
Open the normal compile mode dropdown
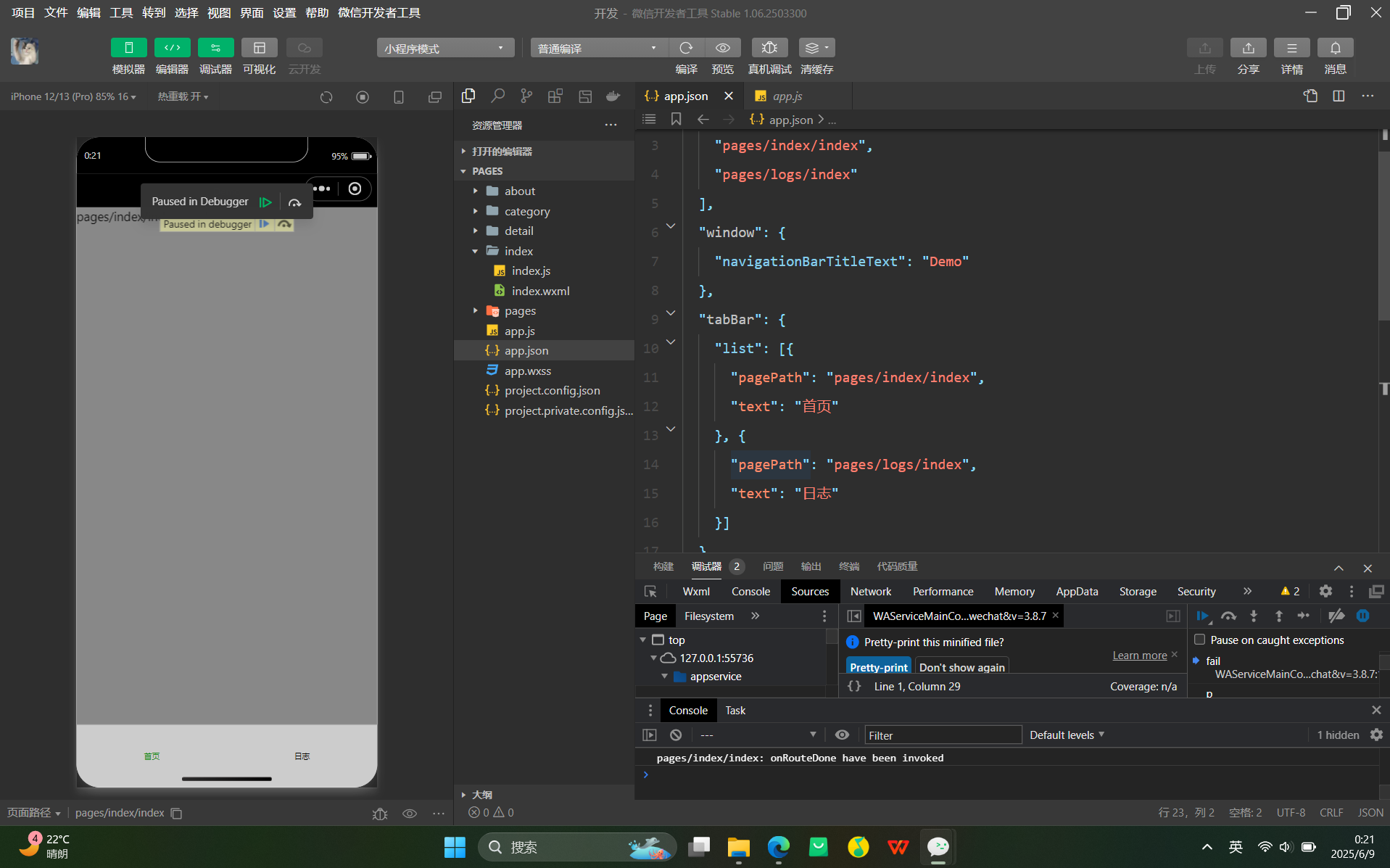coord(599,48)
